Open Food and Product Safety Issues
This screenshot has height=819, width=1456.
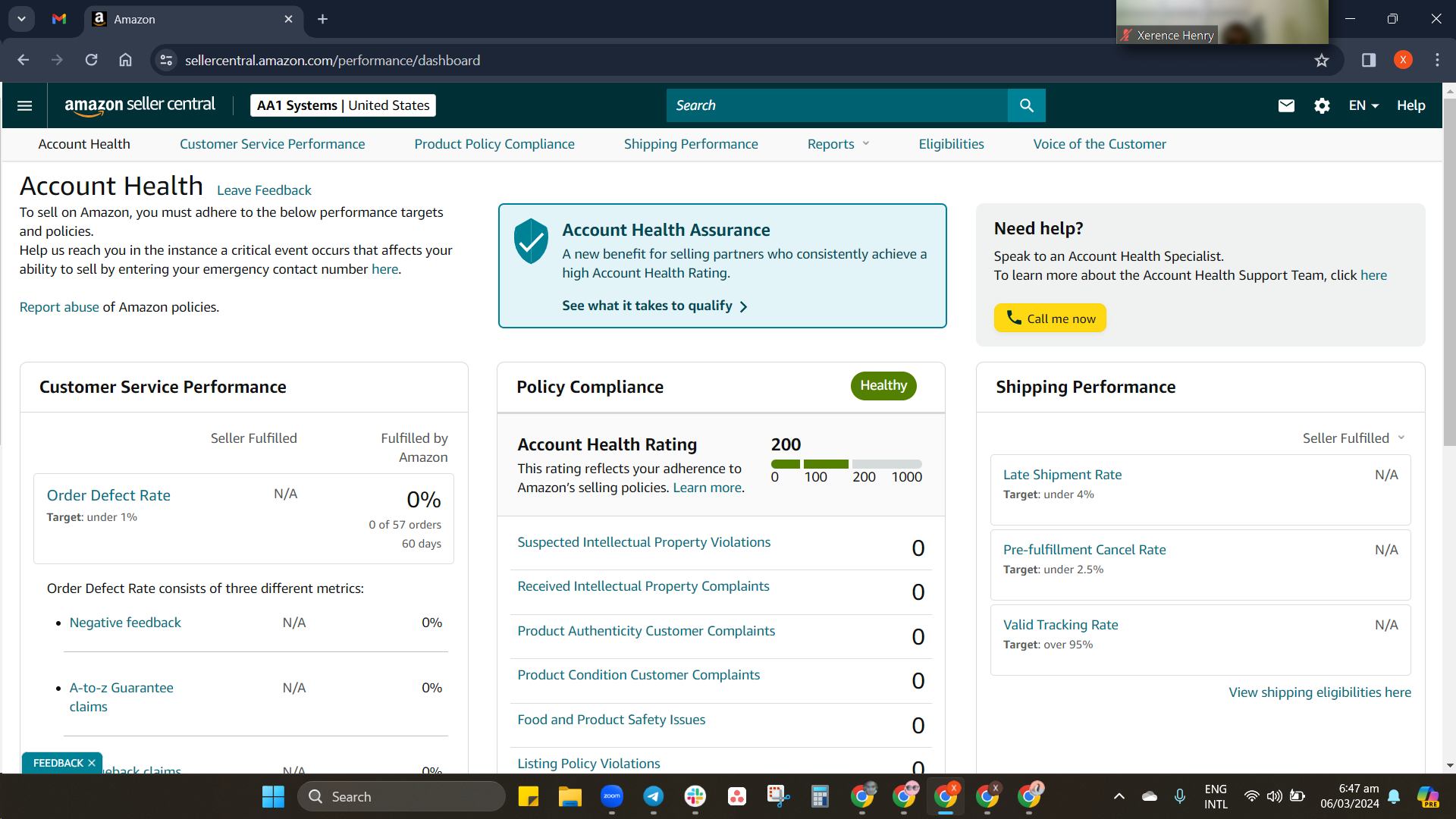coord(611,720)
